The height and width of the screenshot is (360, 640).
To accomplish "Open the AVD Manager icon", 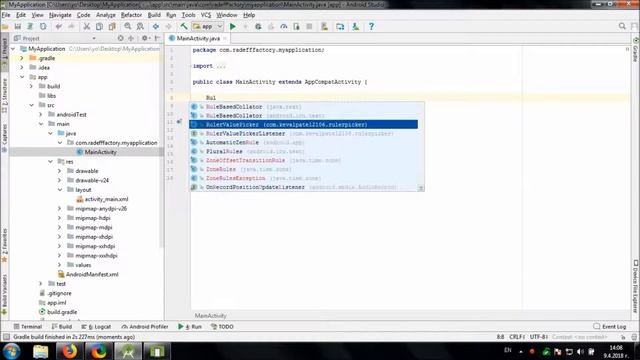I will coord(324,27).
